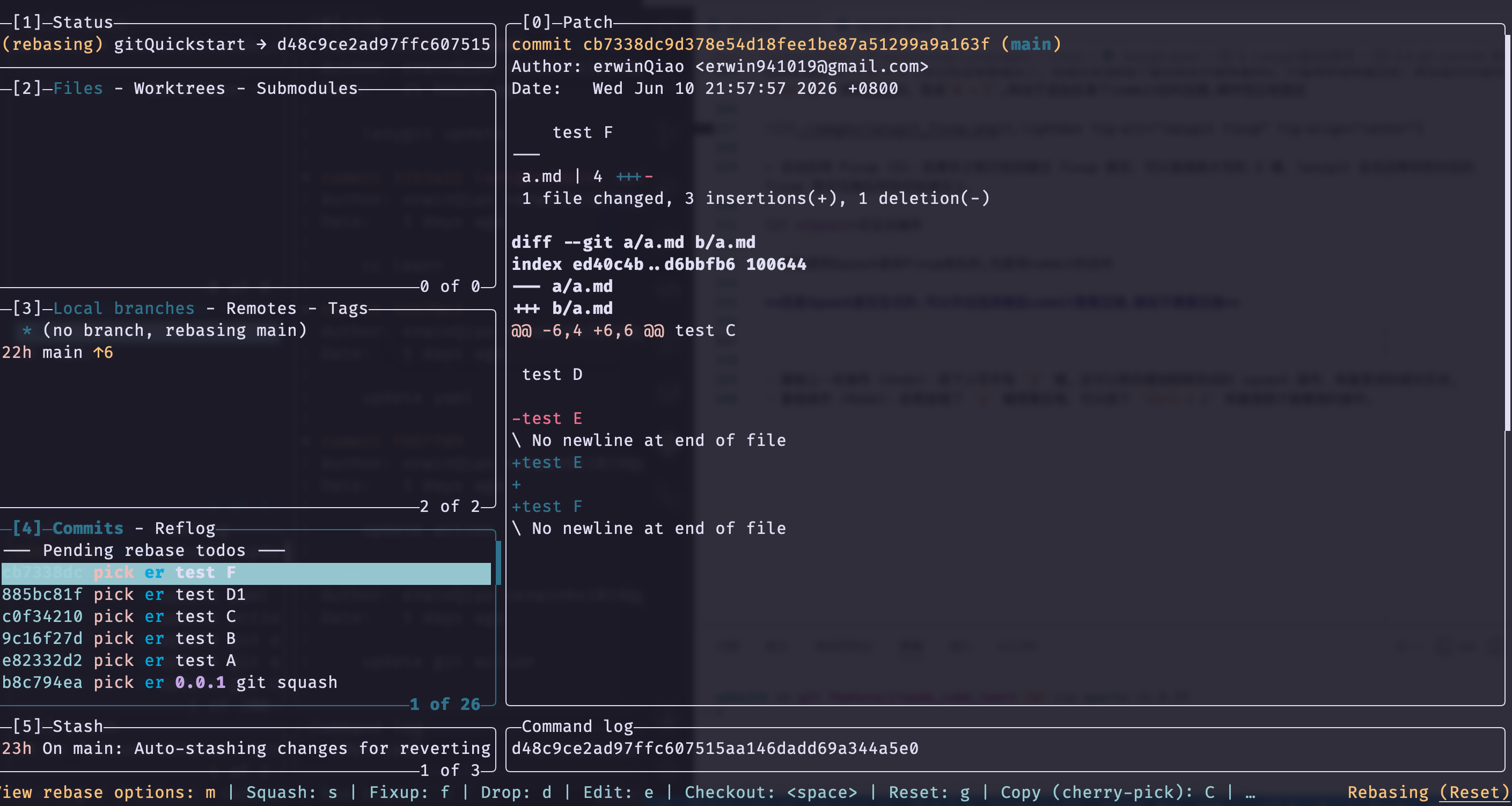Click the 'index ed40c4b..d6bbfb6 100644' line

coord(659,265)
